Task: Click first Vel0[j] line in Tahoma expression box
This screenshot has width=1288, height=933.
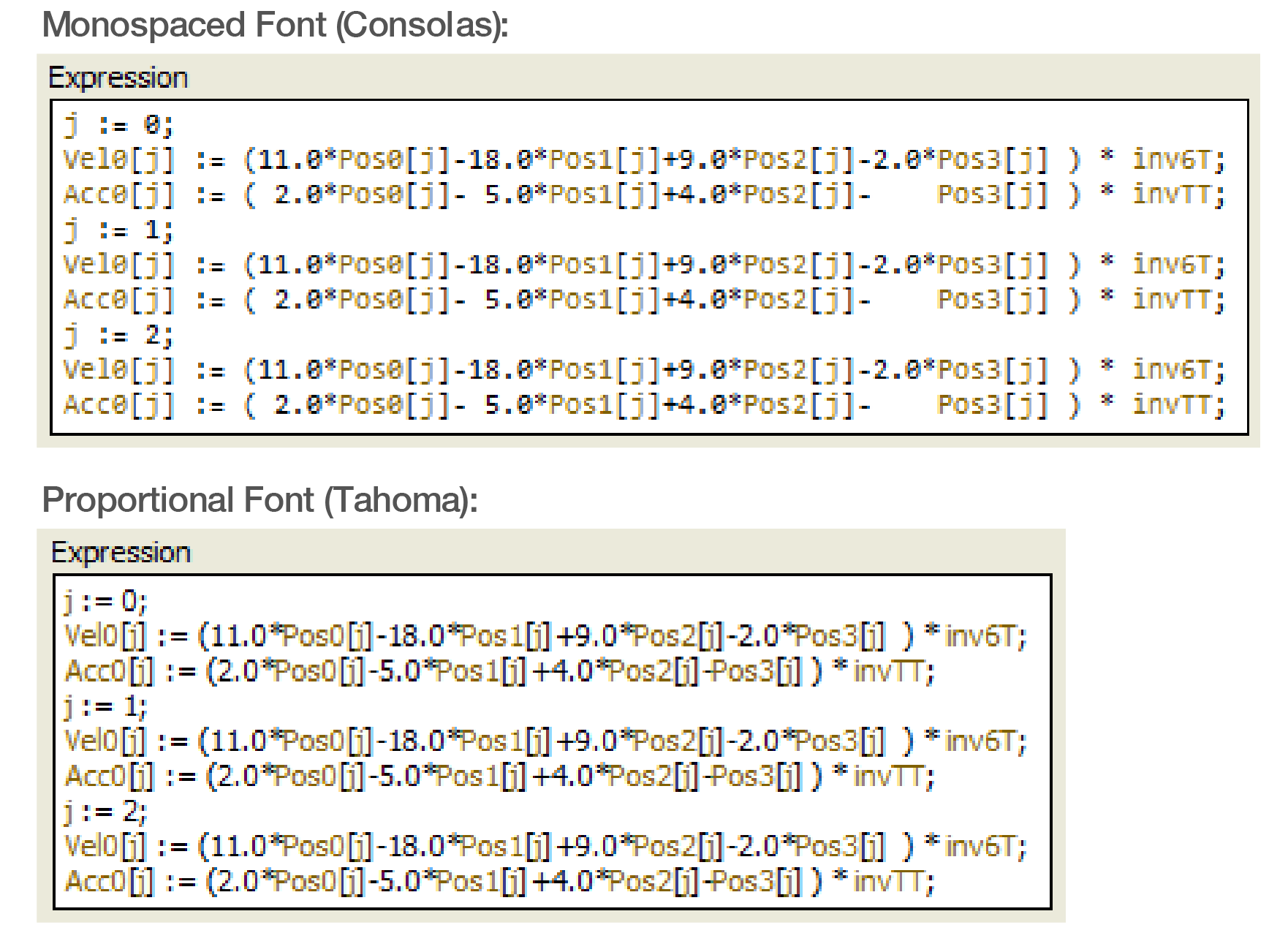Action: point(545,637)
